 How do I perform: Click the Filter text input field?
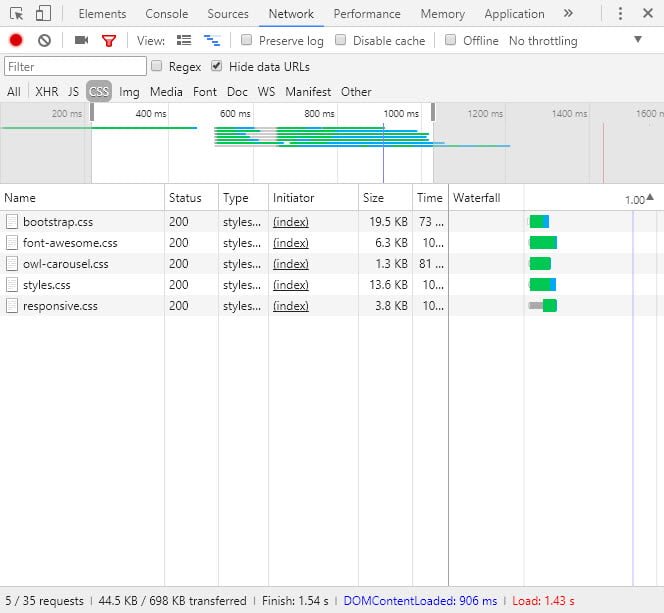tap(74, 67)
